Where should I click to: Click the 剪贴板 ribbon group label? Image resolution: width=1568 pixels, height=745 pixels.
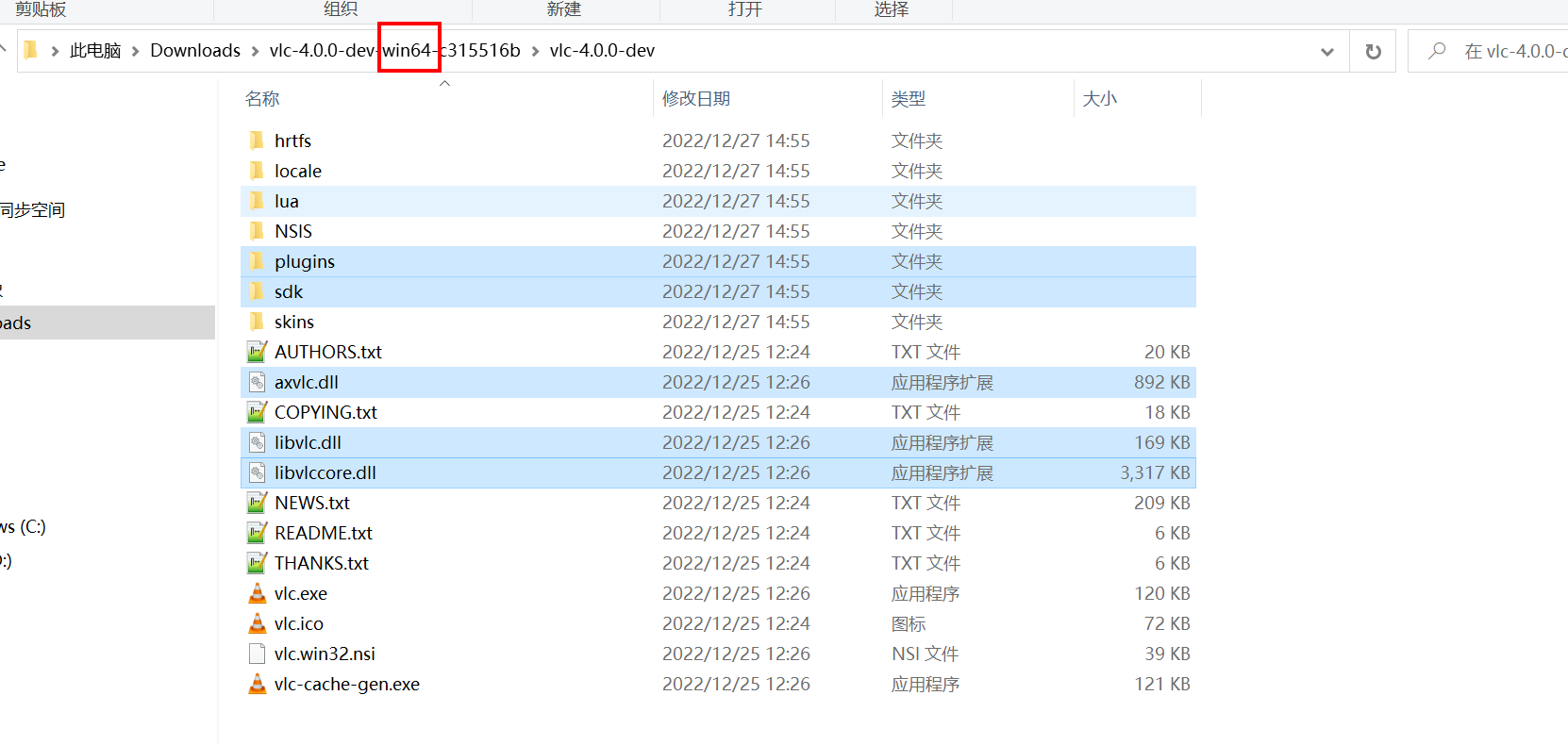pyautogui.click(x=41, y=9)
